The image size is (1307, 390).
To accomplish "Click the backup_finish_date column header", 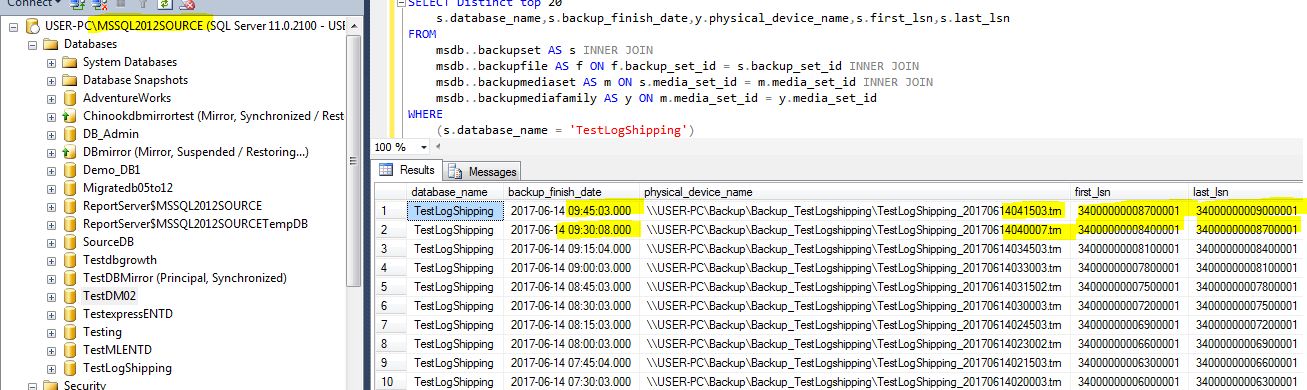I will pyautogui.click(x=572, y=191).
